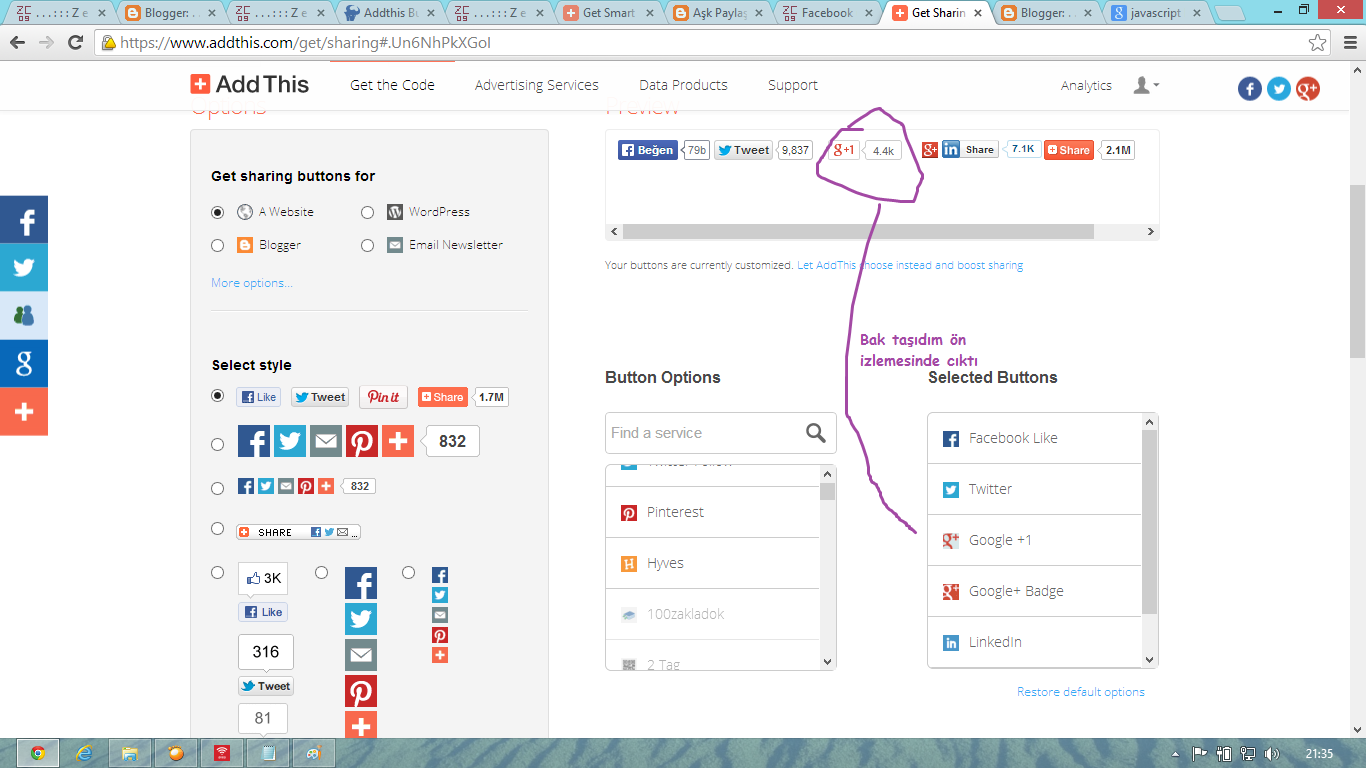1366x768 pixels.
Task: Click the LinkedIn Share button in preview
Action: pos(970,149)
